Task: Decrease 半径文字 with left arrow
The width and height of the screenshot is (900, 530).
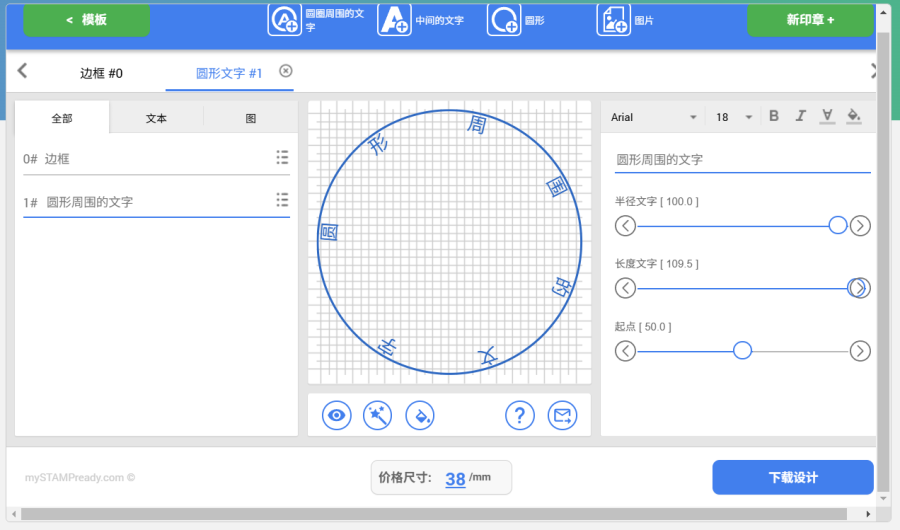Action: coord(625,226)
